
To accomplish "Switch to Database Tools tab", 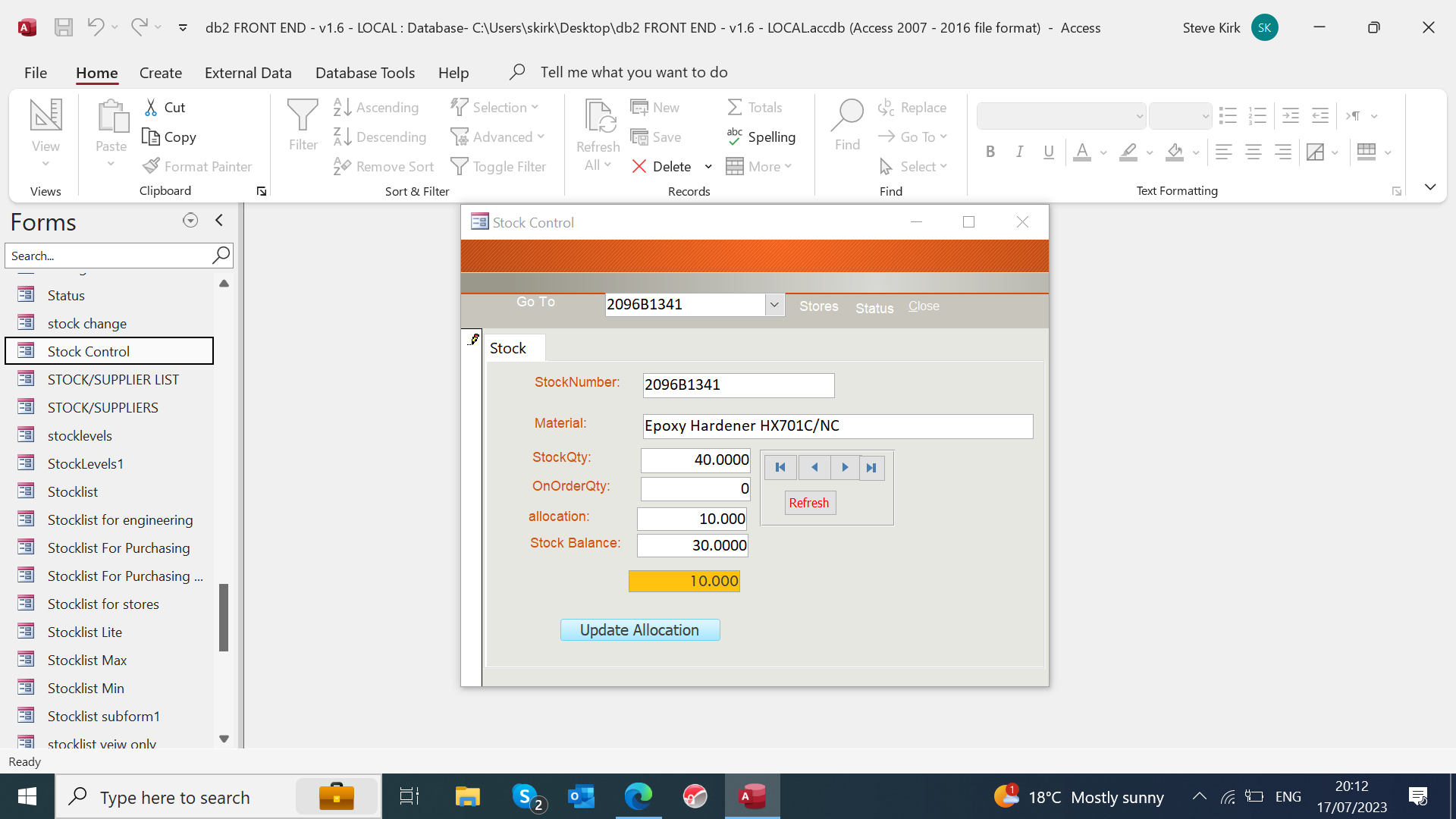I will 365,72.
